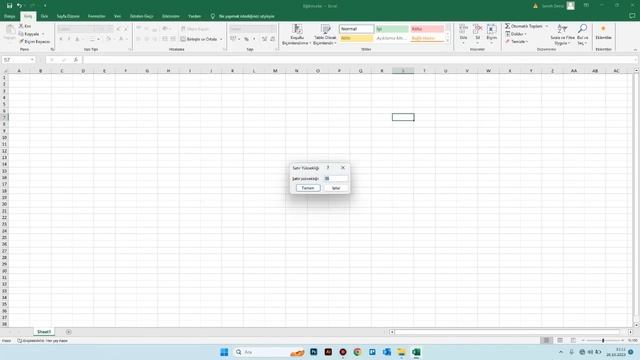Select the Sheet1 worksheet tab
The width and height of the screenshot is (640, 360).
click(x=44, y=332)
